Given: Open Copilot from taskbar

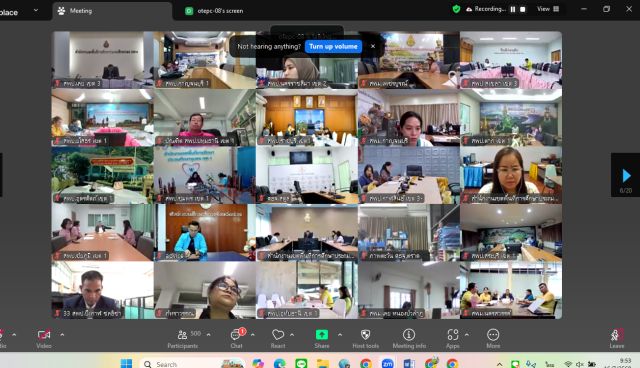Looking at the screenshot, I should pyautogui.click(x=258, y=363).
